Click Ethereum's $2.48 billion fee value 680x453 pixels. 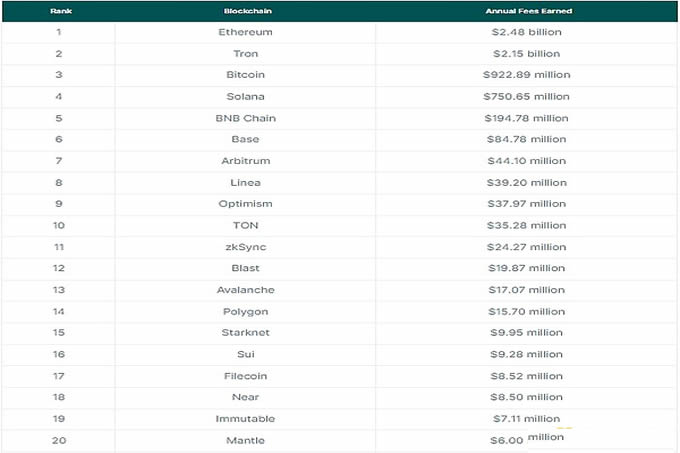523,32
